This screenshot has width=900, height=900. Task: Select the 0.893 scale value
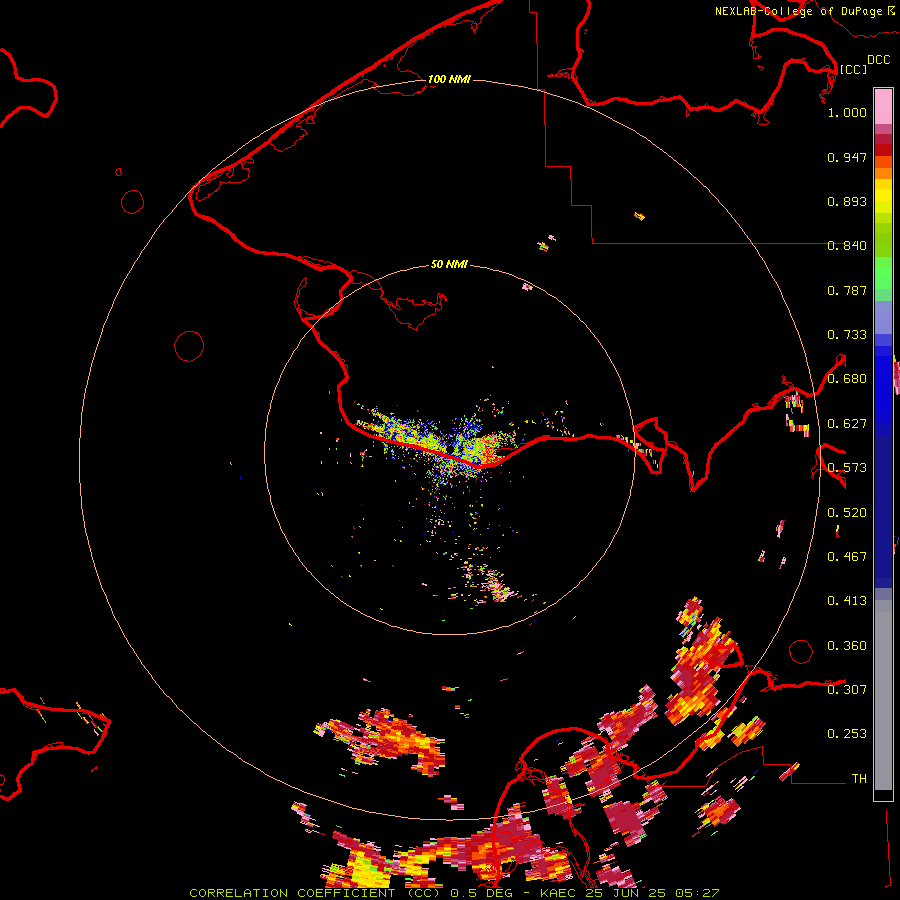[847, 201]
